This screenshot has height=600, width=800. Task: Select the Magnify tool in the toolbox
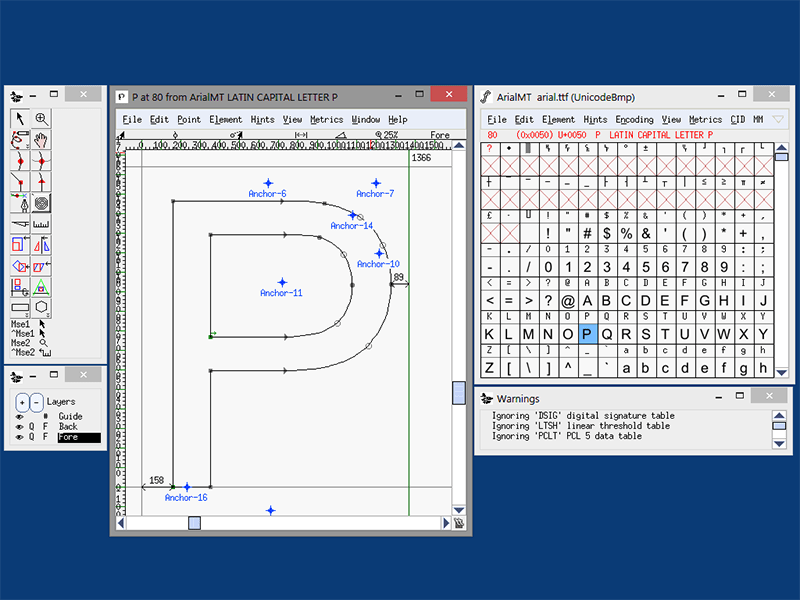(x=42, y=116)
